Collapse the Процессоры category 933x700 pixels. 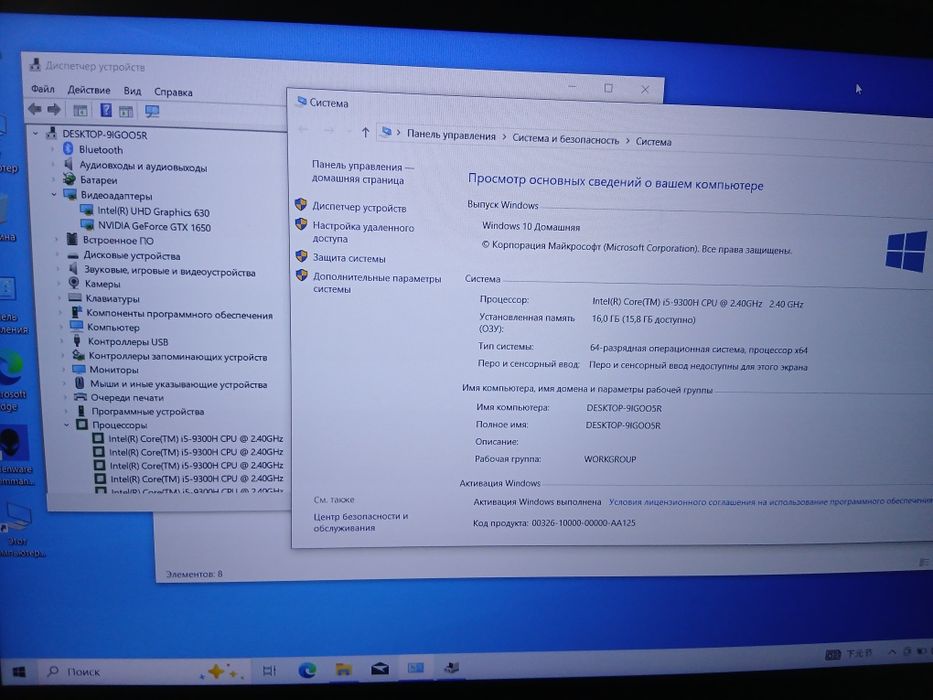coord(67,425)
